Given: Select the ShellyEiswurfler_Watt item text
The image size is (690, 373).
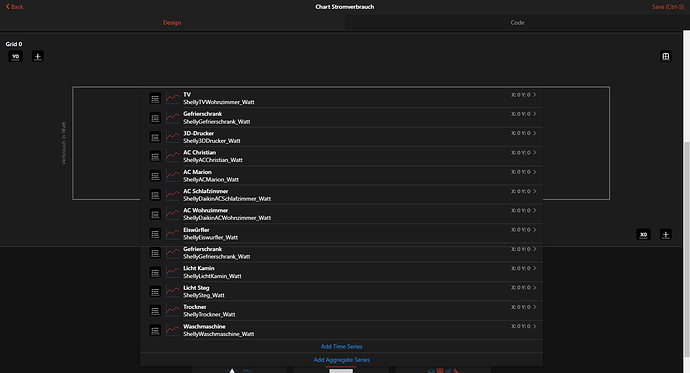Looking at the screenshot, I should (x=210, y=238).
